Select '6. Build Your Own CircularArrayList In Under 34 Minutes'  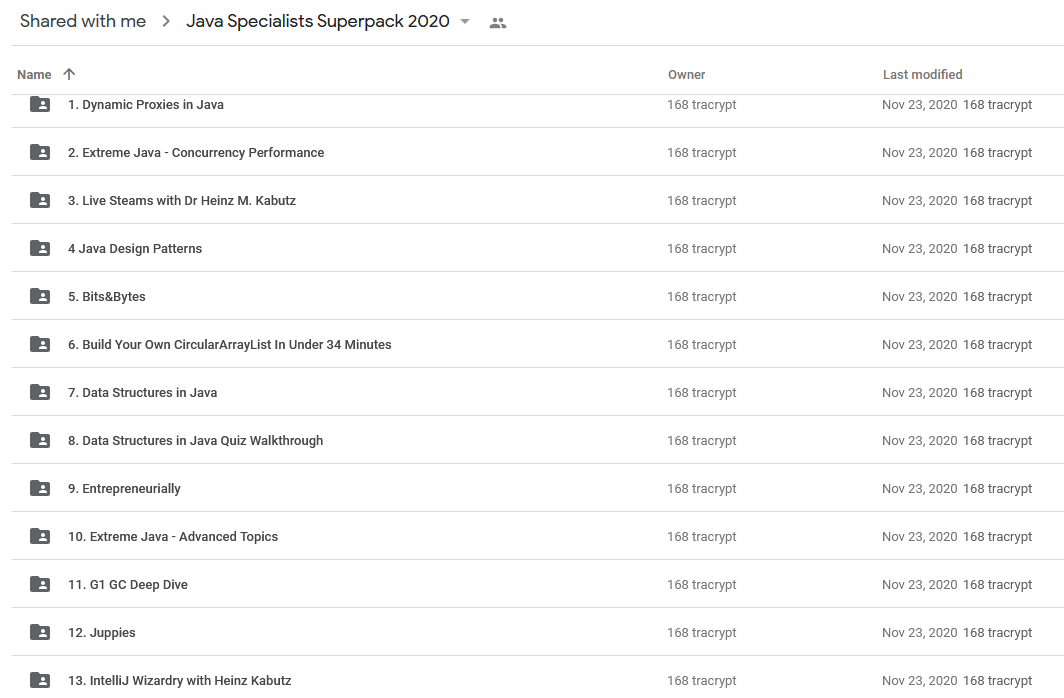(x=229, y=345)
